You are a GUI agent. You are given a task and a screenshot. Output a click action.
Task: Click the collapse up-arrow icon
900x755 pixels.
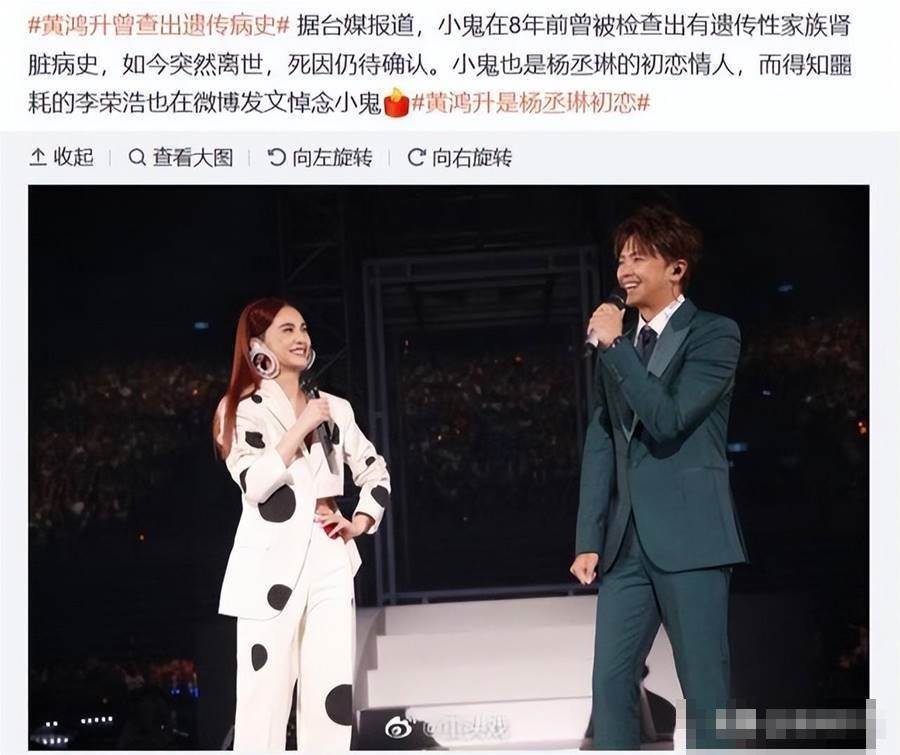coord(37,157)
